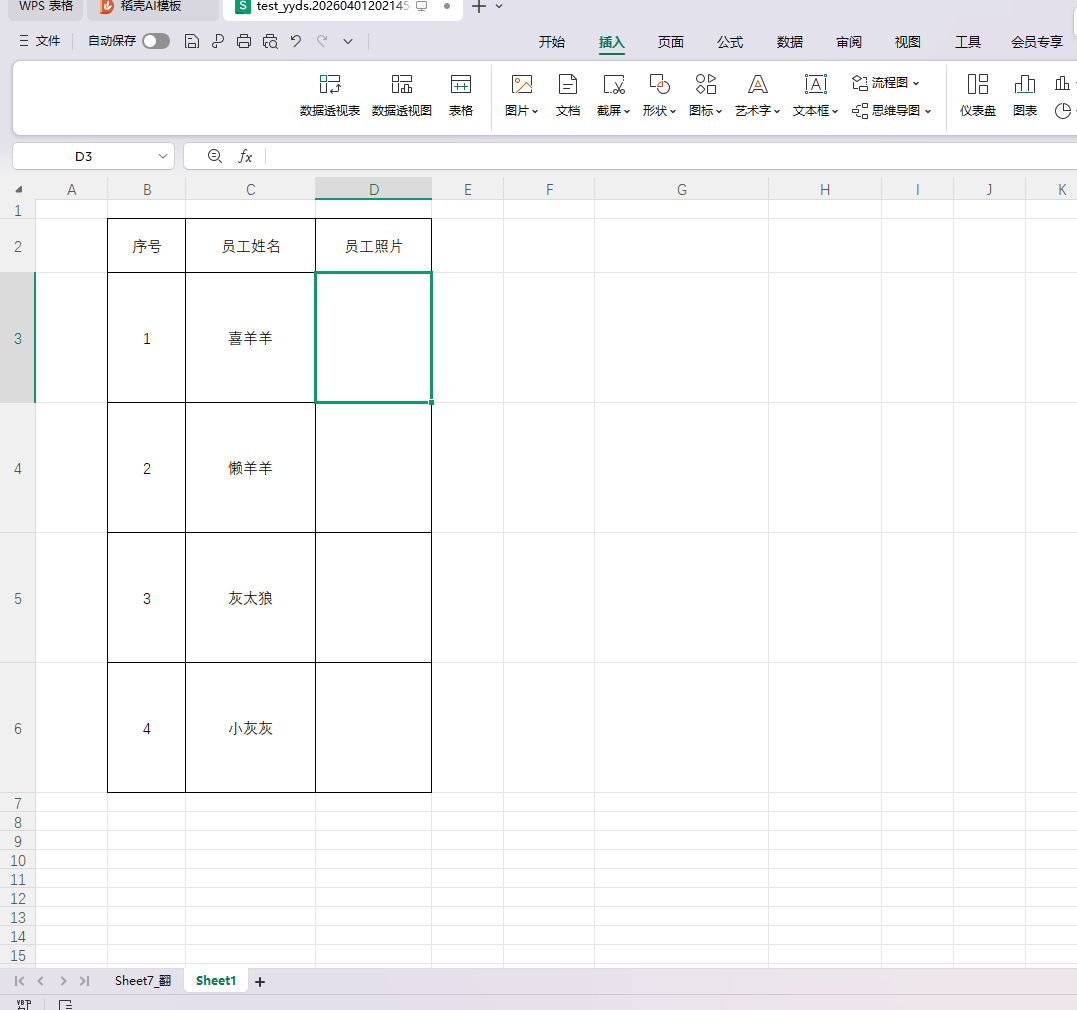The image size is (1077, 1010).
Task: Click the 文档 insert icon
Action: pyautogui.click(x=568, y=96)
